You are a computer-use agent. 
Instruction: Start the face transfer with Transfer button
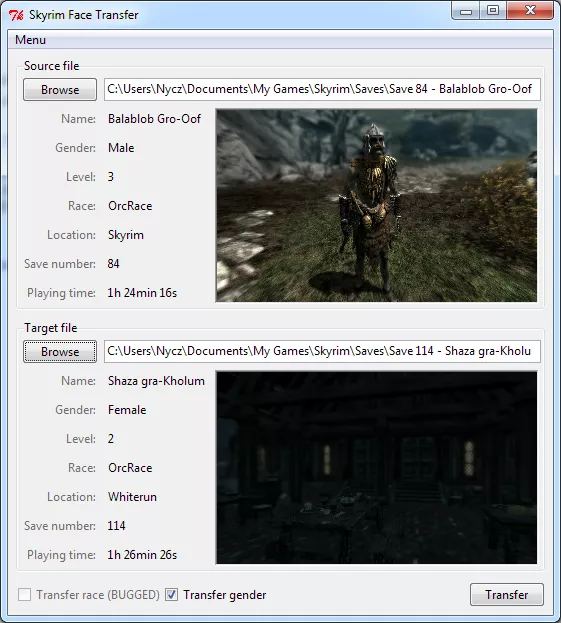507,595
